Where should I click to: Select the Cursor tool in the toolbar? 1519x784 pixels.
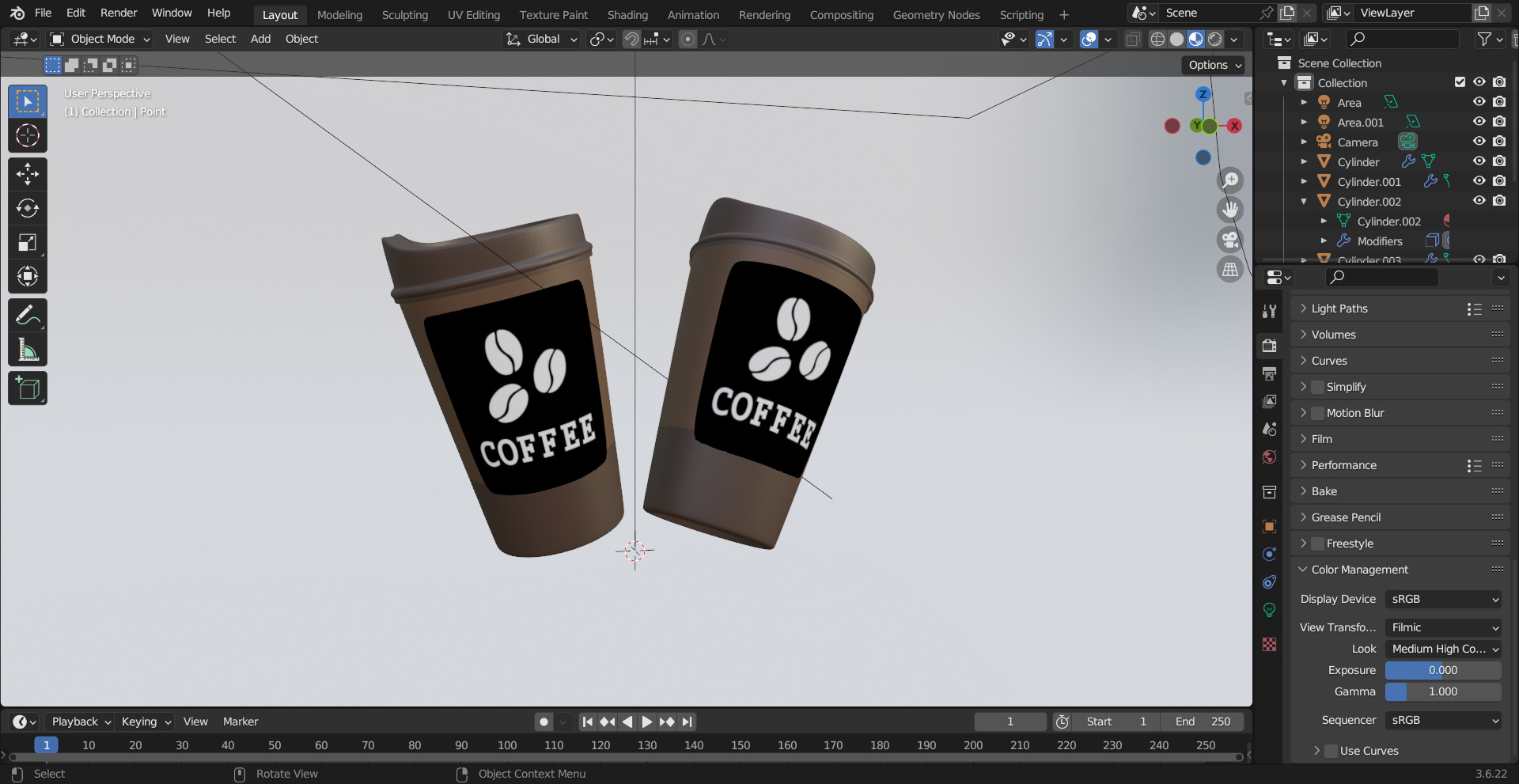point(28,135)
